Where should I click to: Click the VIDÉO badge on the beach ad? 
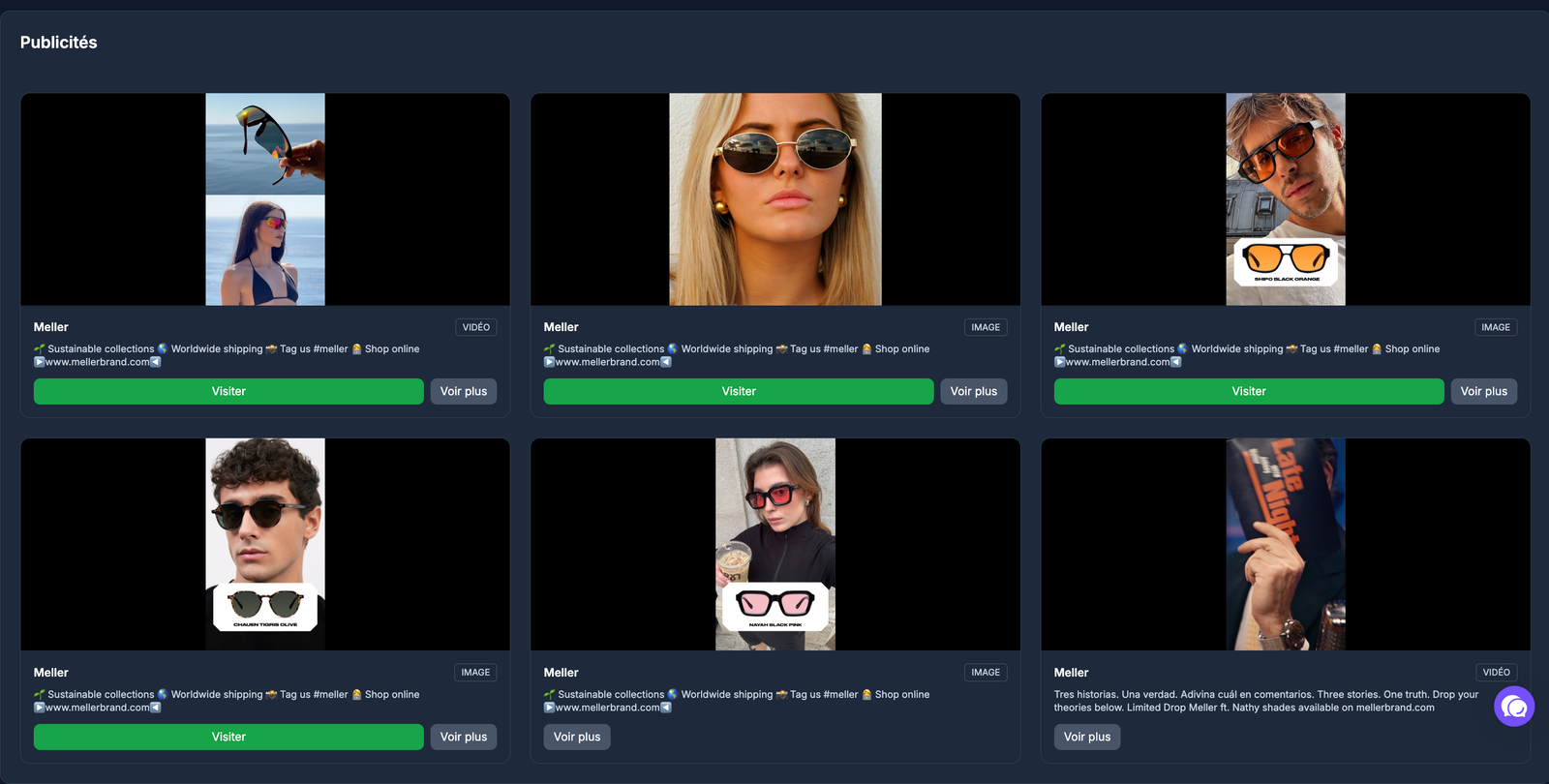(x=476, y=327)
